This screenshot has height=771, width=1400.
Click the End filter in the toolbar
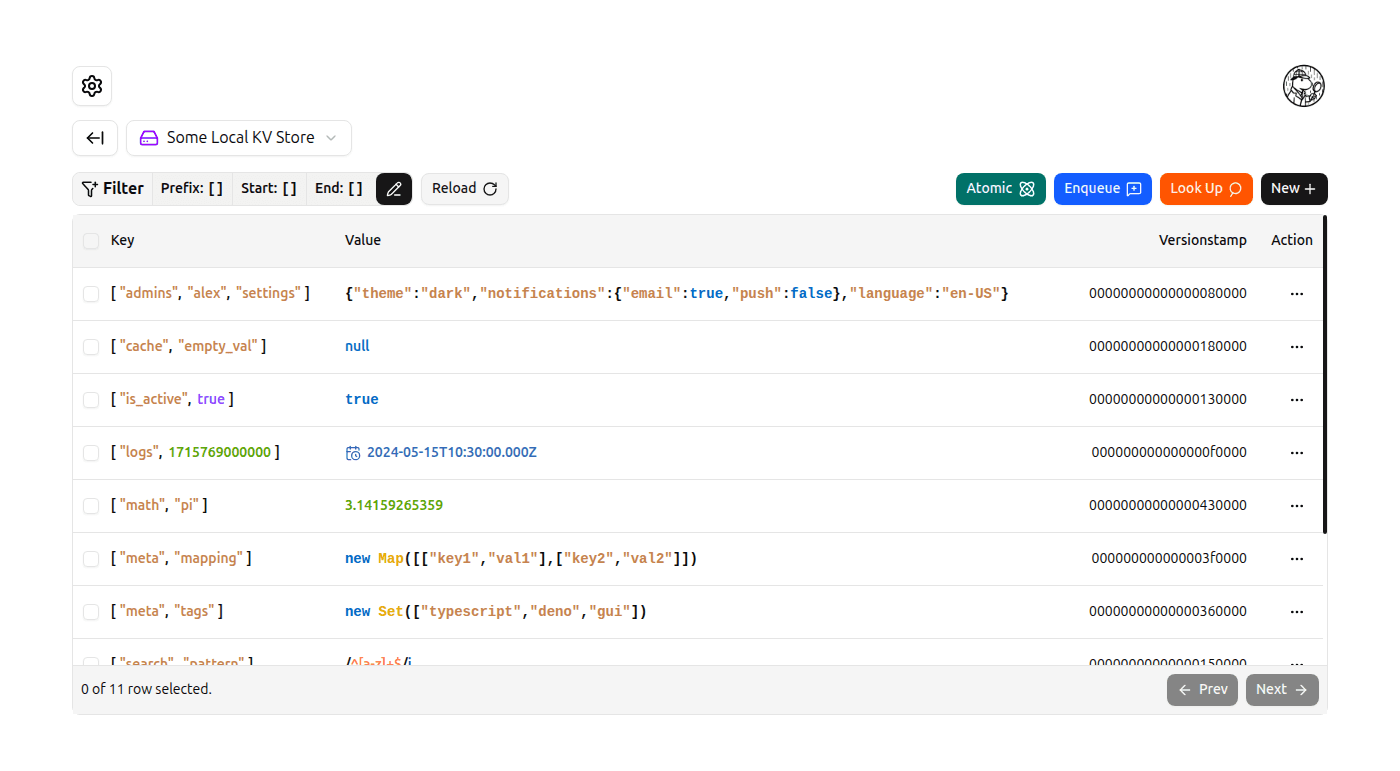coord(338,188)
